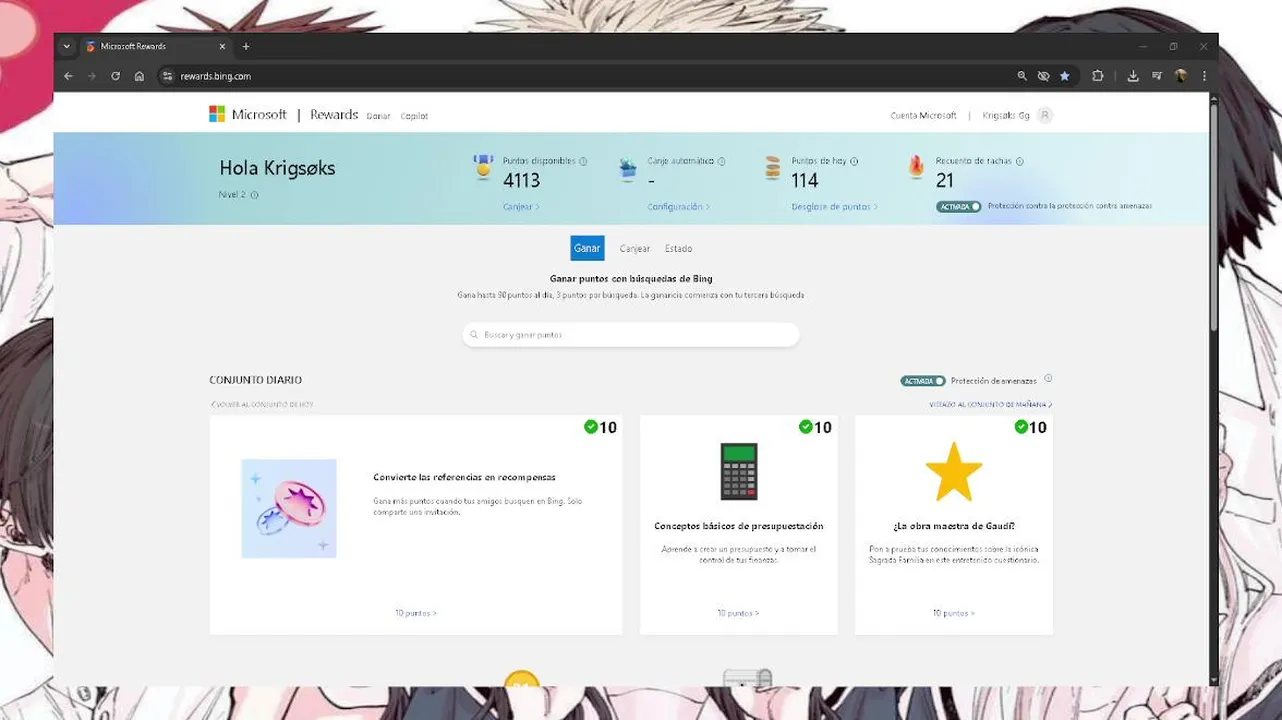Select the Microsoft Rewards browser tab
This screenshot has height=720, width=1282.
click(x=155, y=46)
